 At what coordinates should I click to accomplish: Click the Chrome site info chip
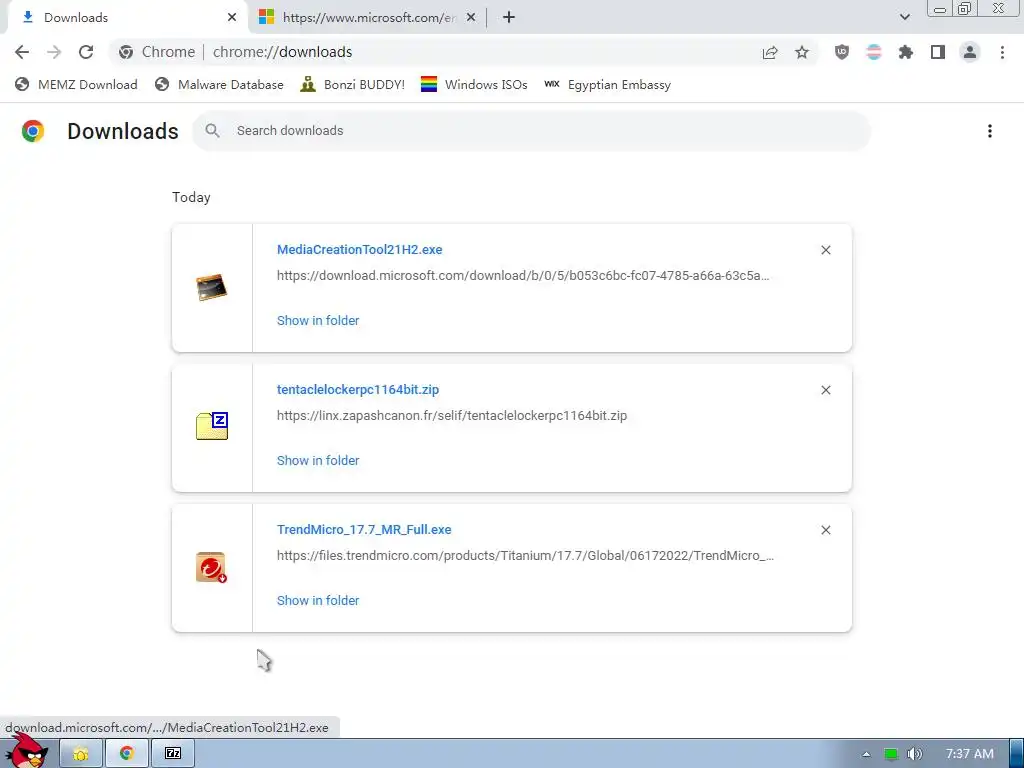click(157, 52)
